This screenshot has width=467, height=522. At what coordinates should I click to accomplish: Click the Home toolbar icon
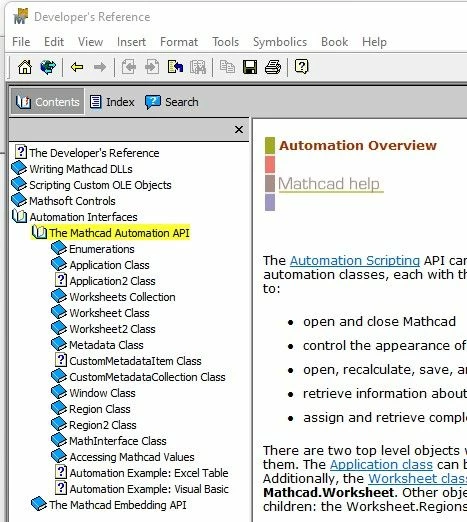(25, 67)
